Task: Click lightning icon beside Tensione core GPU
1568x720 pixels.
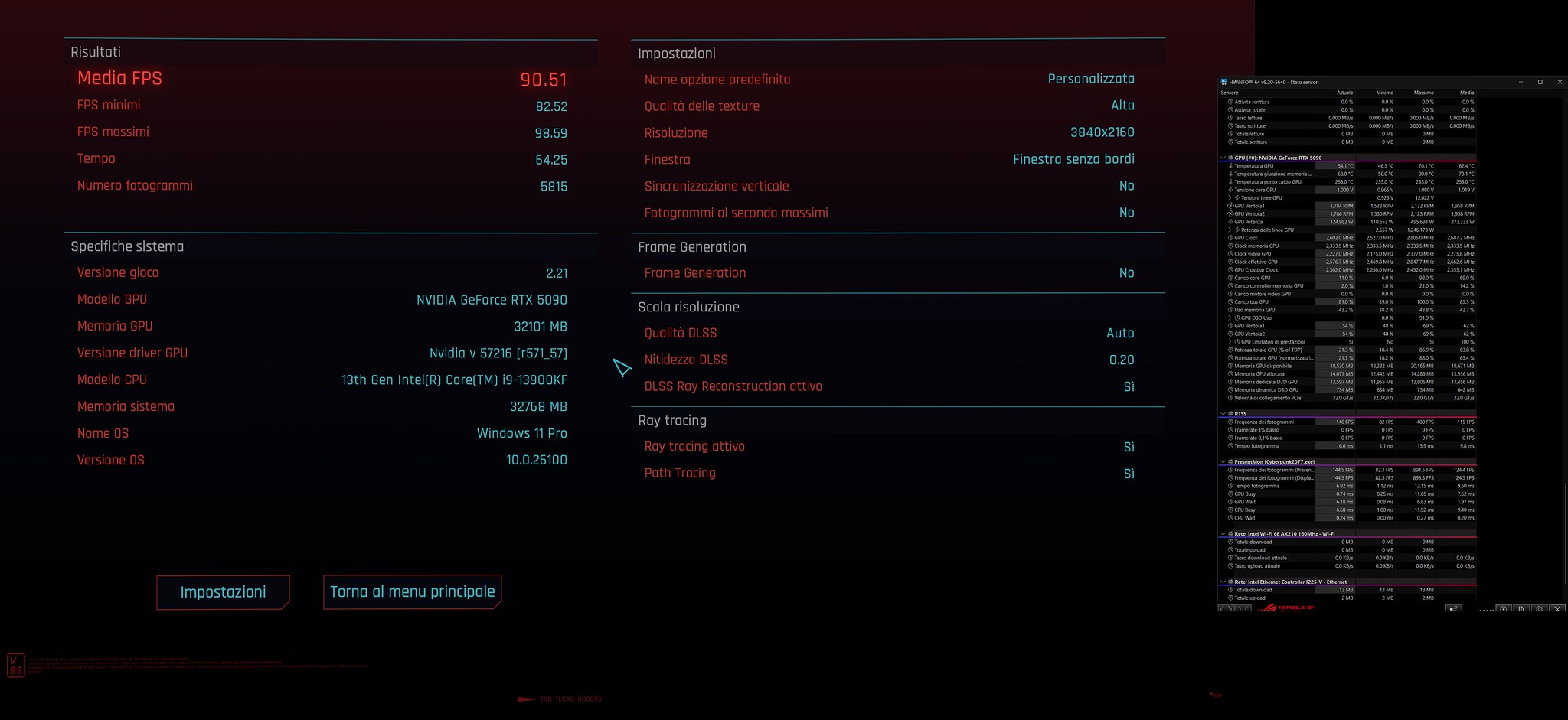Action: pos(1231,190)
